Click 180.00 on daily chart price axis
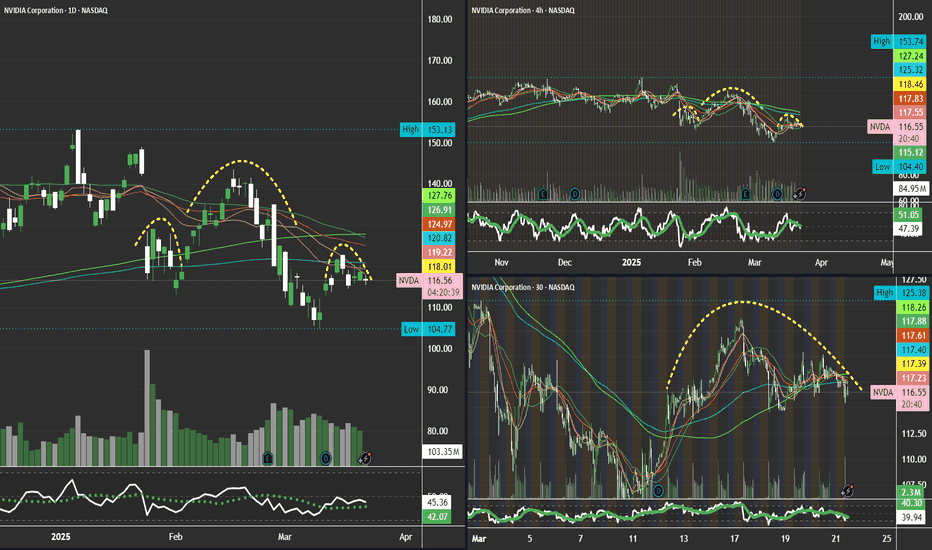The image size is (932, 550). tap(440, 19)
